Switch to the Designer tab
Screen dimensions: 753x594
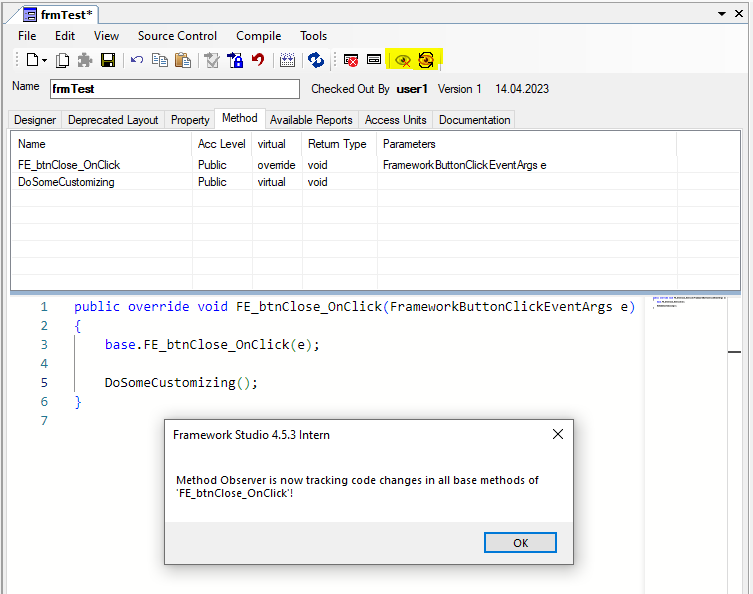[x=35, y=120]
